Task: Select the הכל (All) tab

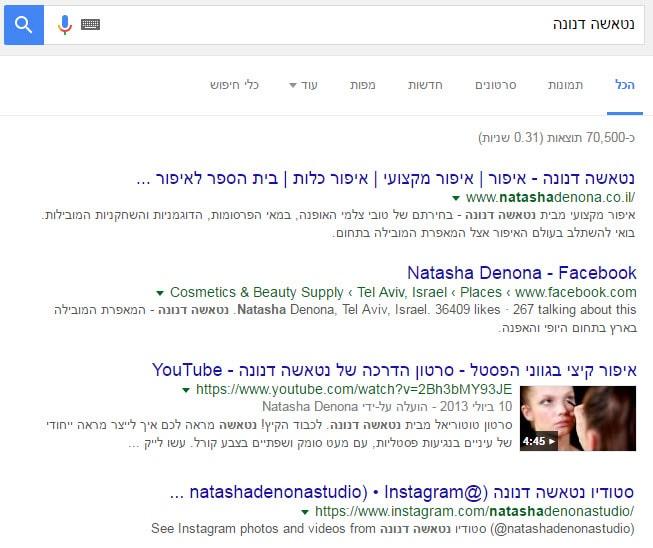Action: click(625, 85)
